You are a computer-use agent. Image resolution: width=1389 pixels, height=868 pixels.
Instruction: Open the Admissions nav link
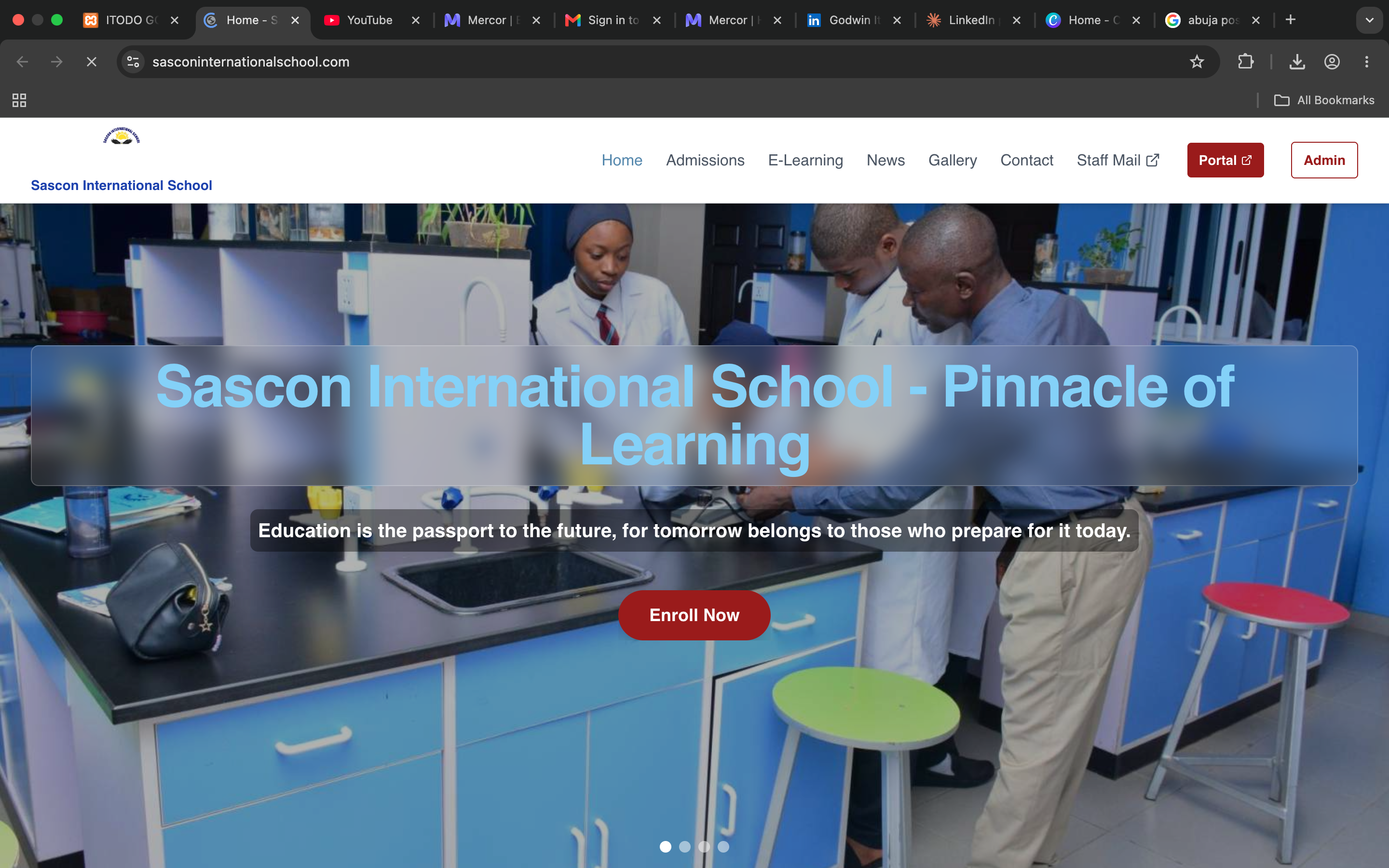coord(705,160)
